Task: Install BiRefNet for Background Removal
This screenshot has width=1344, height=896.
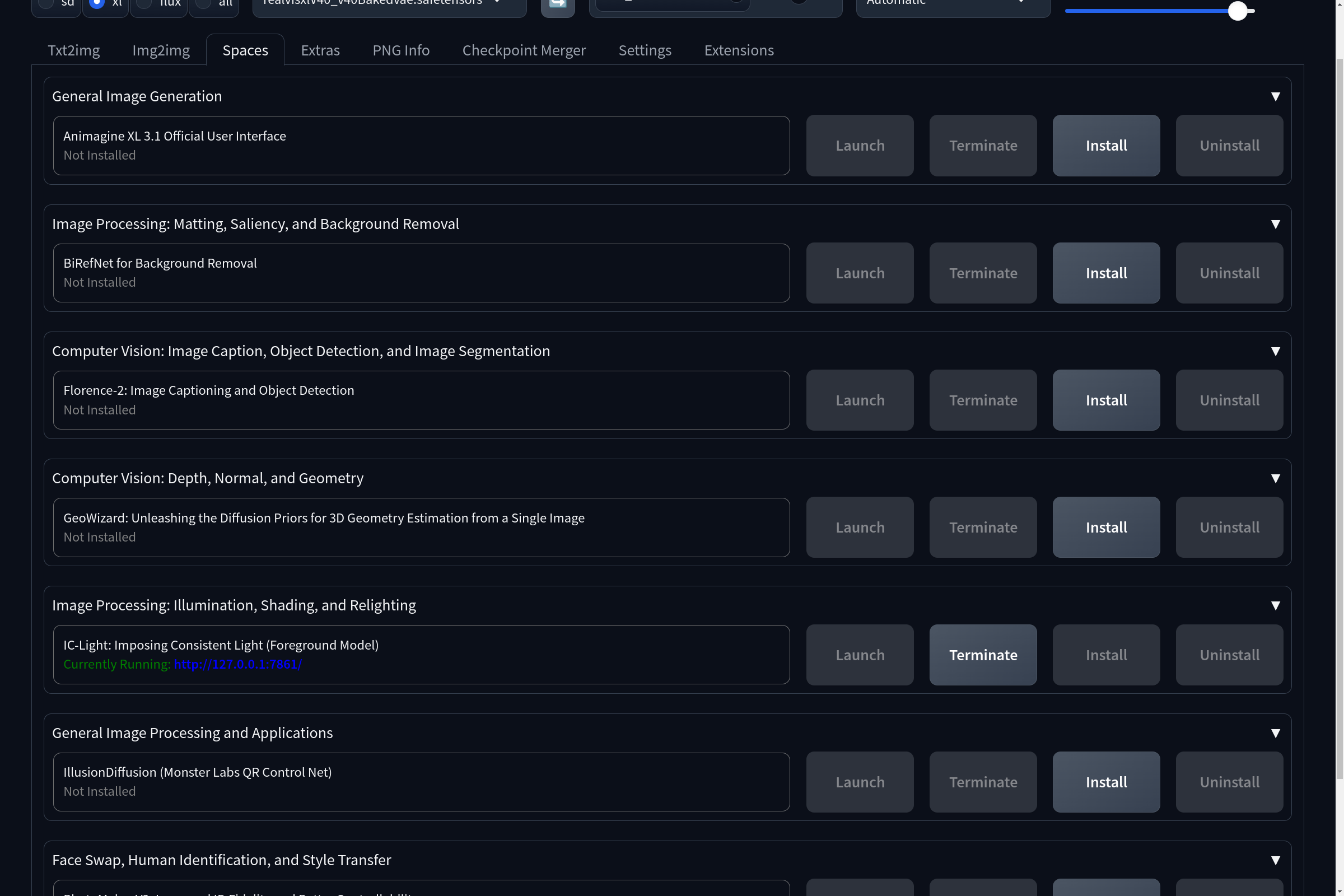Action: point(1105,273)
